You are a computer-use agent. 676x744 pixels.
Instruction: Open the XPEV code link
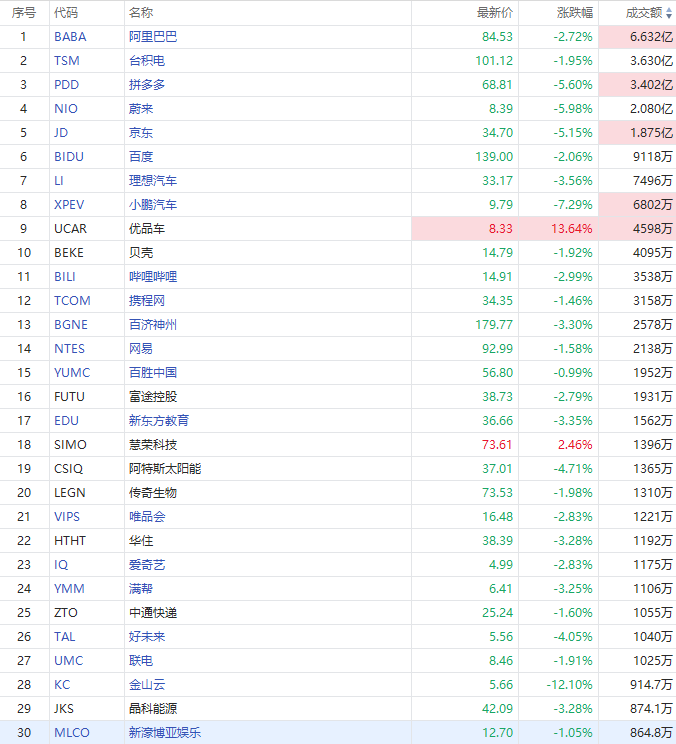69,205
